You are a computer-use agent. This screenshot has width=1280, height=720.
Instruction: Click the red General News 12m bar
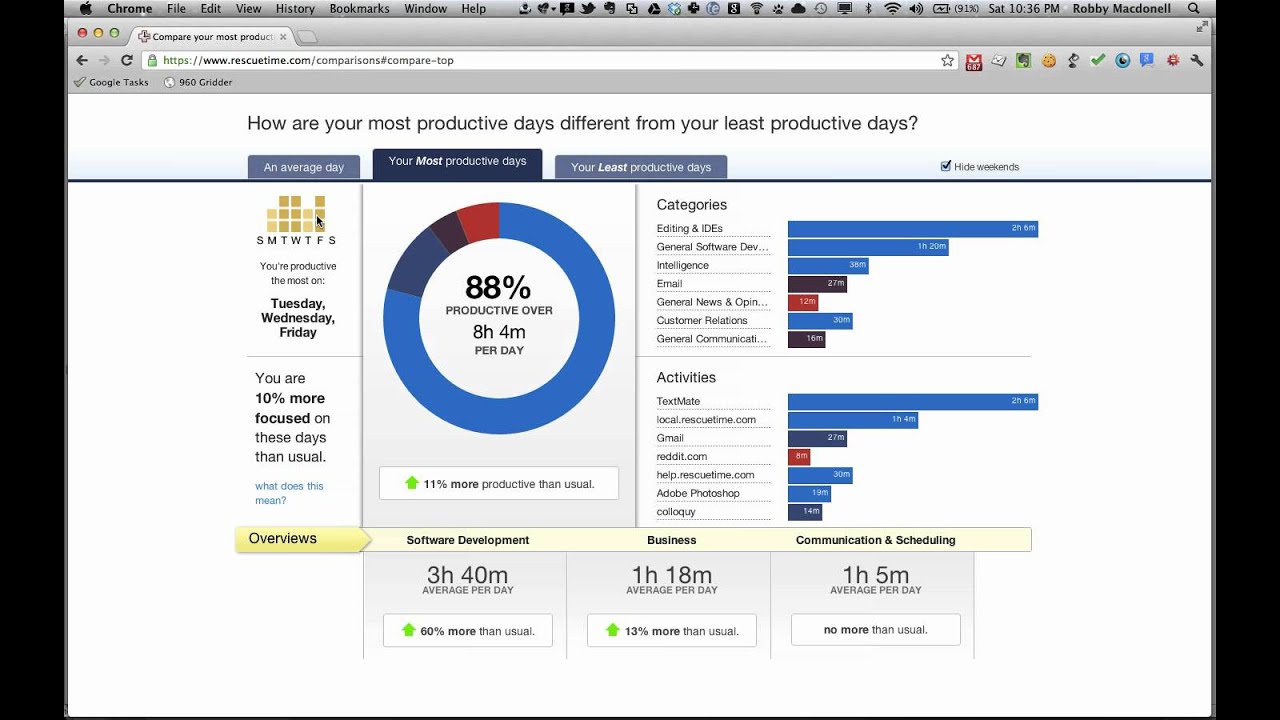803,302
